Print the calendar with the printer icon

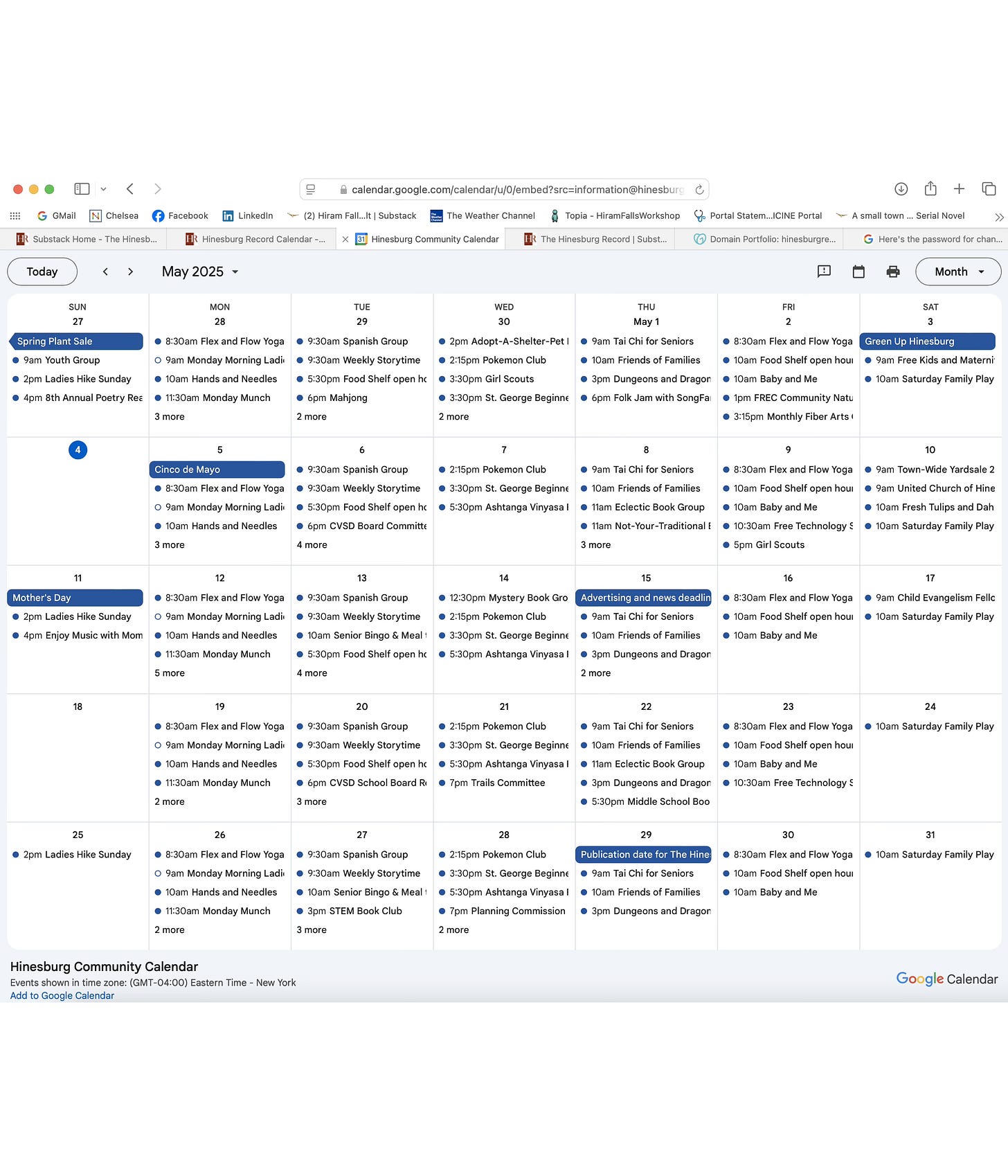[893, 271]
